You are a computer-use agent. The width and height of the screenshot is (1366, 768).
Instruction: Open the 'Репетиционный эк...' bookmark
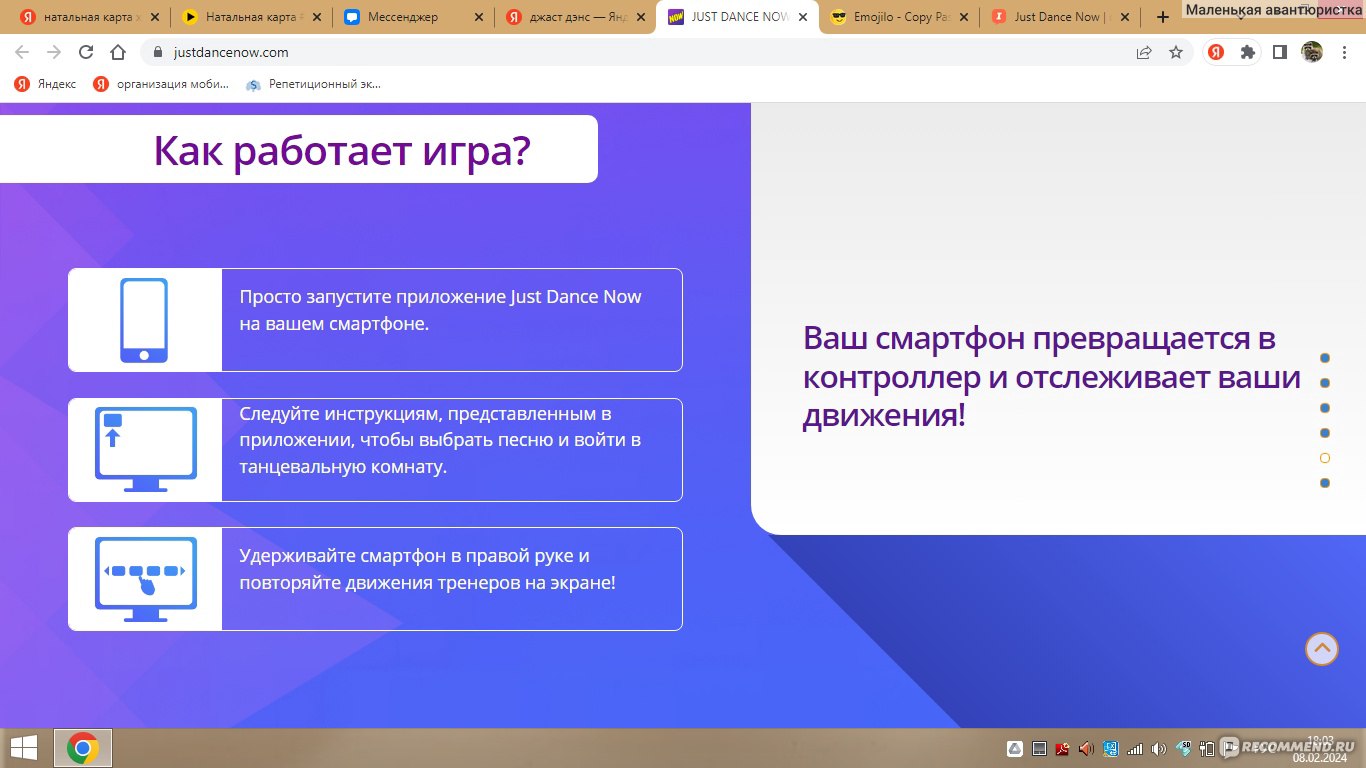(x=313, y=84)
